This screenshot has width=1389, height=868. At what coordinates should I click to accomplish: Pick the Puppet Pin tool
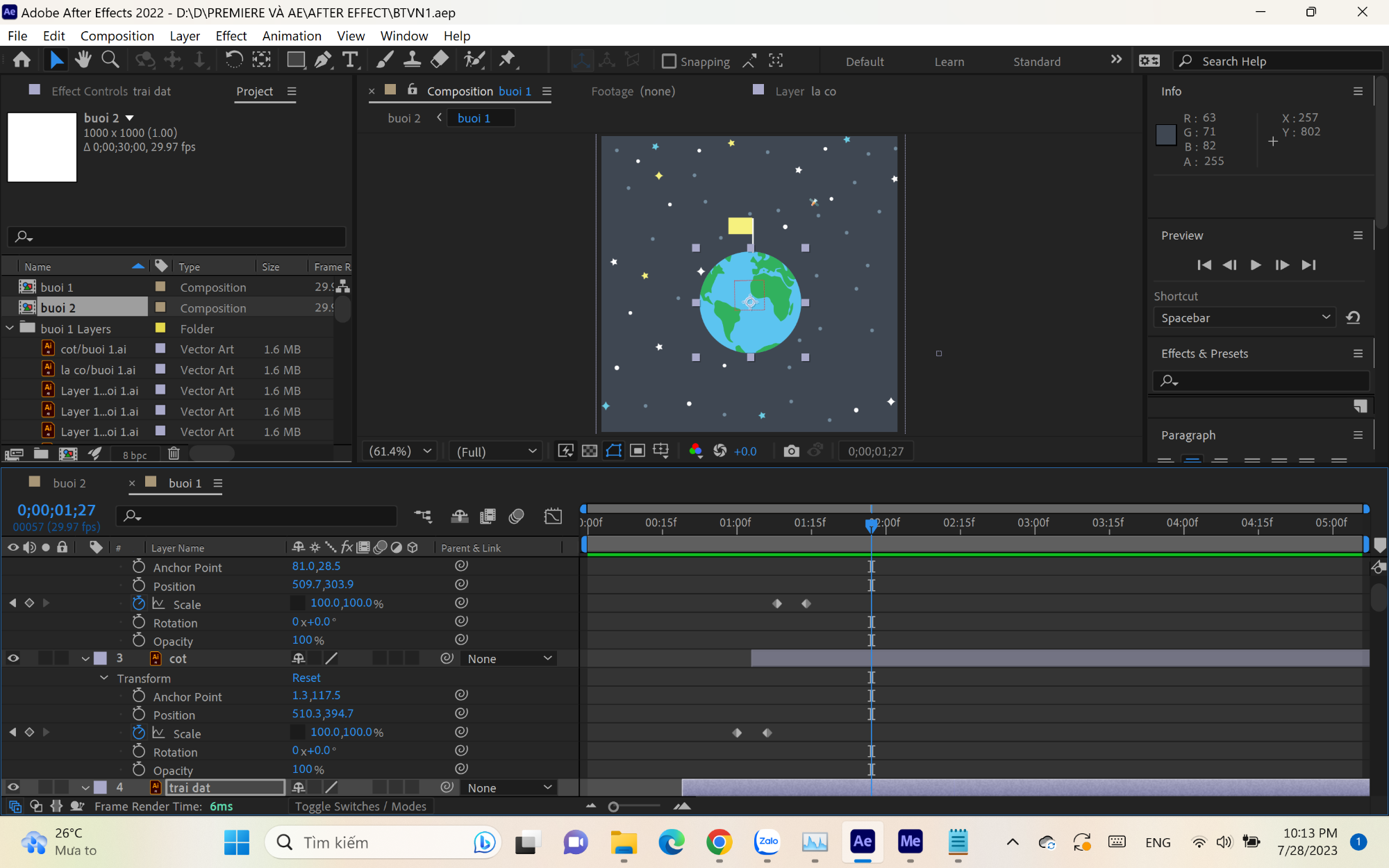click(508, 60)
